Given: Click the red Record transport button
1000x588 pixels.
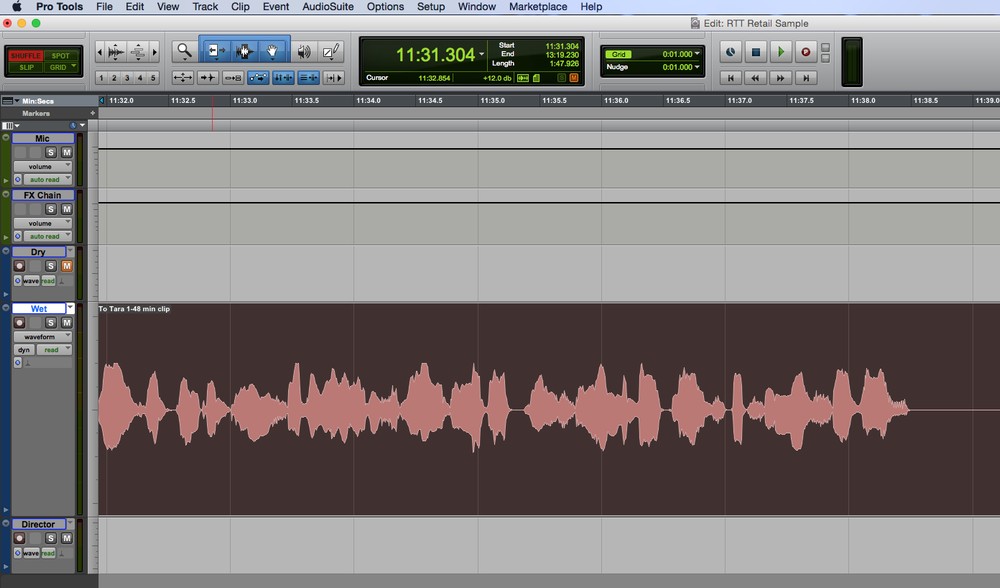Looking at the screenshot, I should click(805, 52).
